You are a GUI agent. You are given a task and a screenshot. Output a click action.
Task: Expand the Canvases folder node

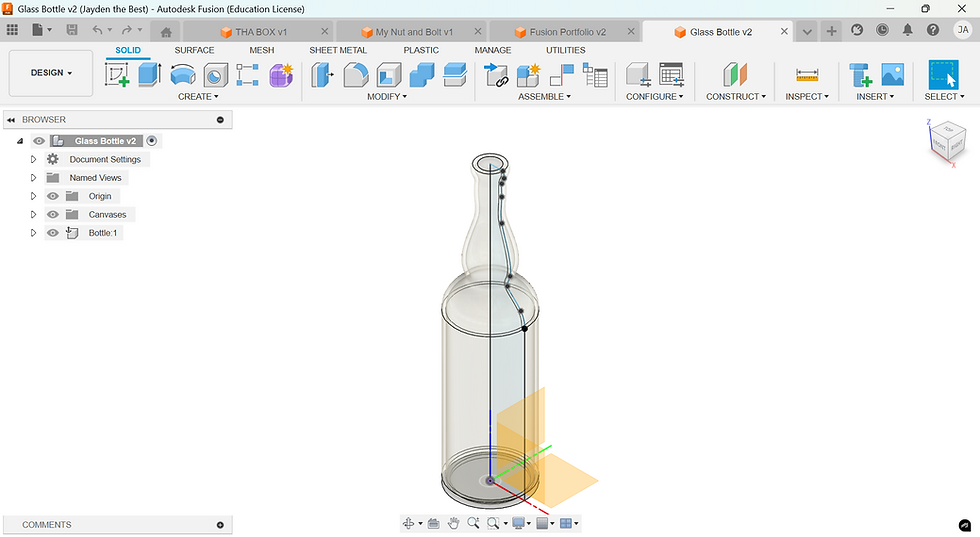coord(34,214)
